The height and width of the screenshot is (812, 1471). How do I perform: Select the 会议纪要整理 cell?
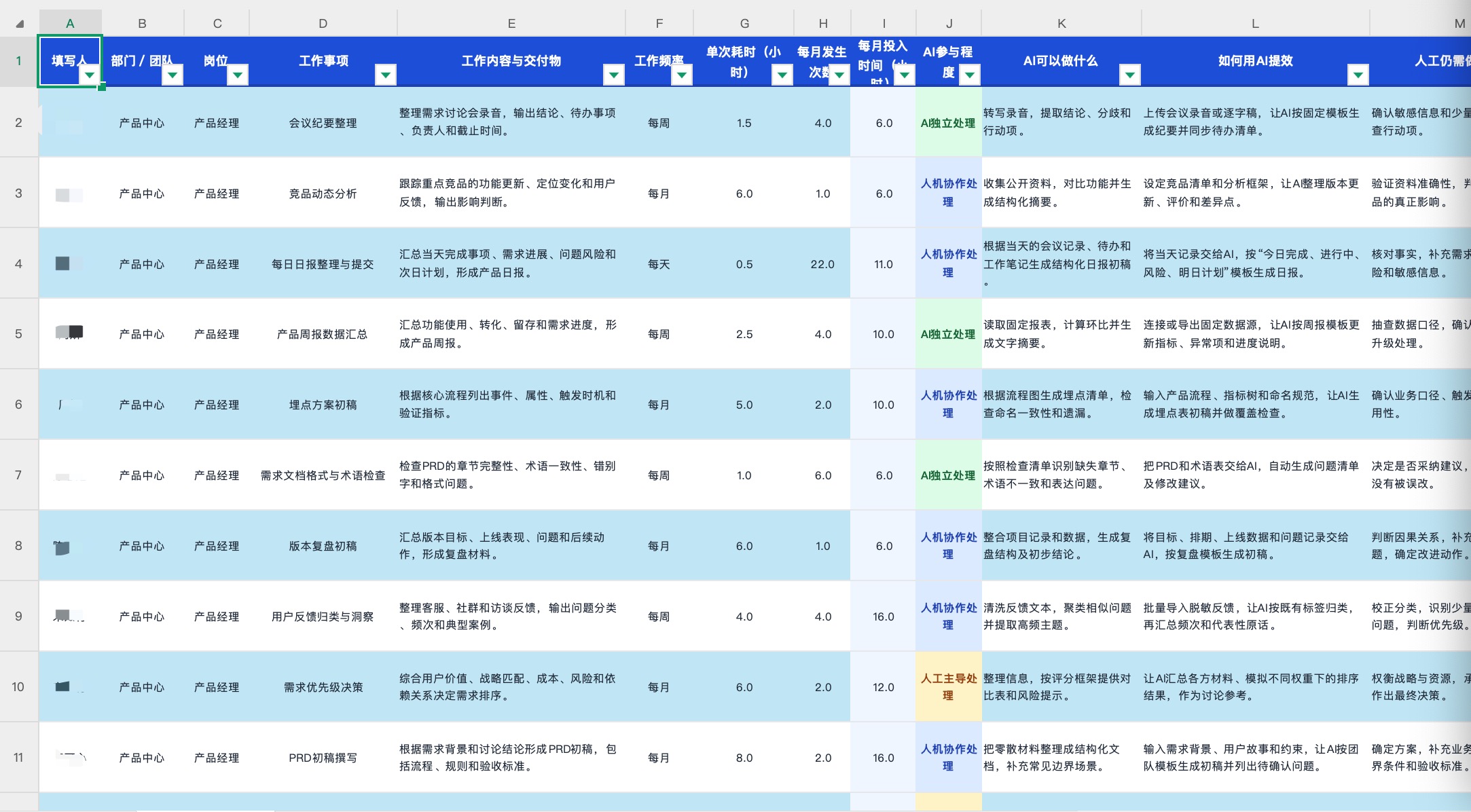pyautogui.click(x=323, y=122)
